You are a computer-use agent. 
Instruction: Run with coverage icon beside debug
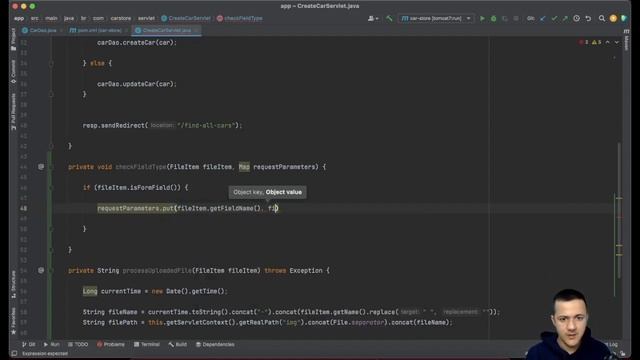[x=505, y=18]
